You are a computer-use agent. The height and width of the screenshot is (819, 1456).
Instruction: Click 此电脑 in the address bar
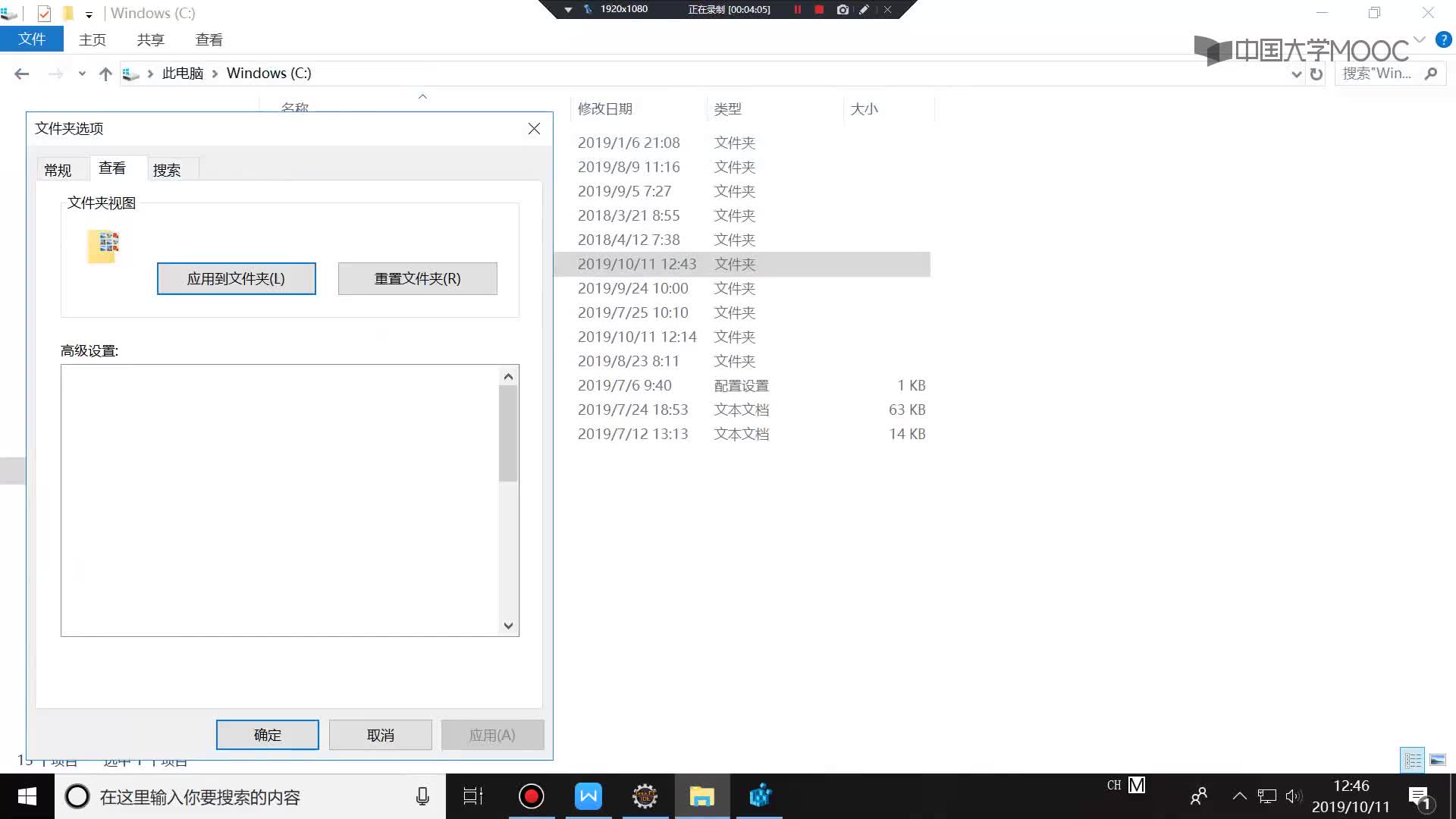coord(183,73)
